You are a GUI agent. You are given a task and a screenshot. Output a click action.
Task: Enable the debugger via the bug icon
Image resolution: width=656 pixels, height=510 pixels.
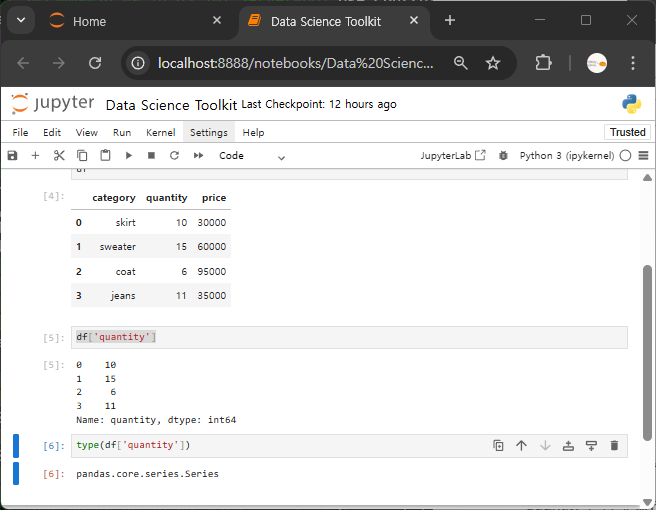pos(503,156)
